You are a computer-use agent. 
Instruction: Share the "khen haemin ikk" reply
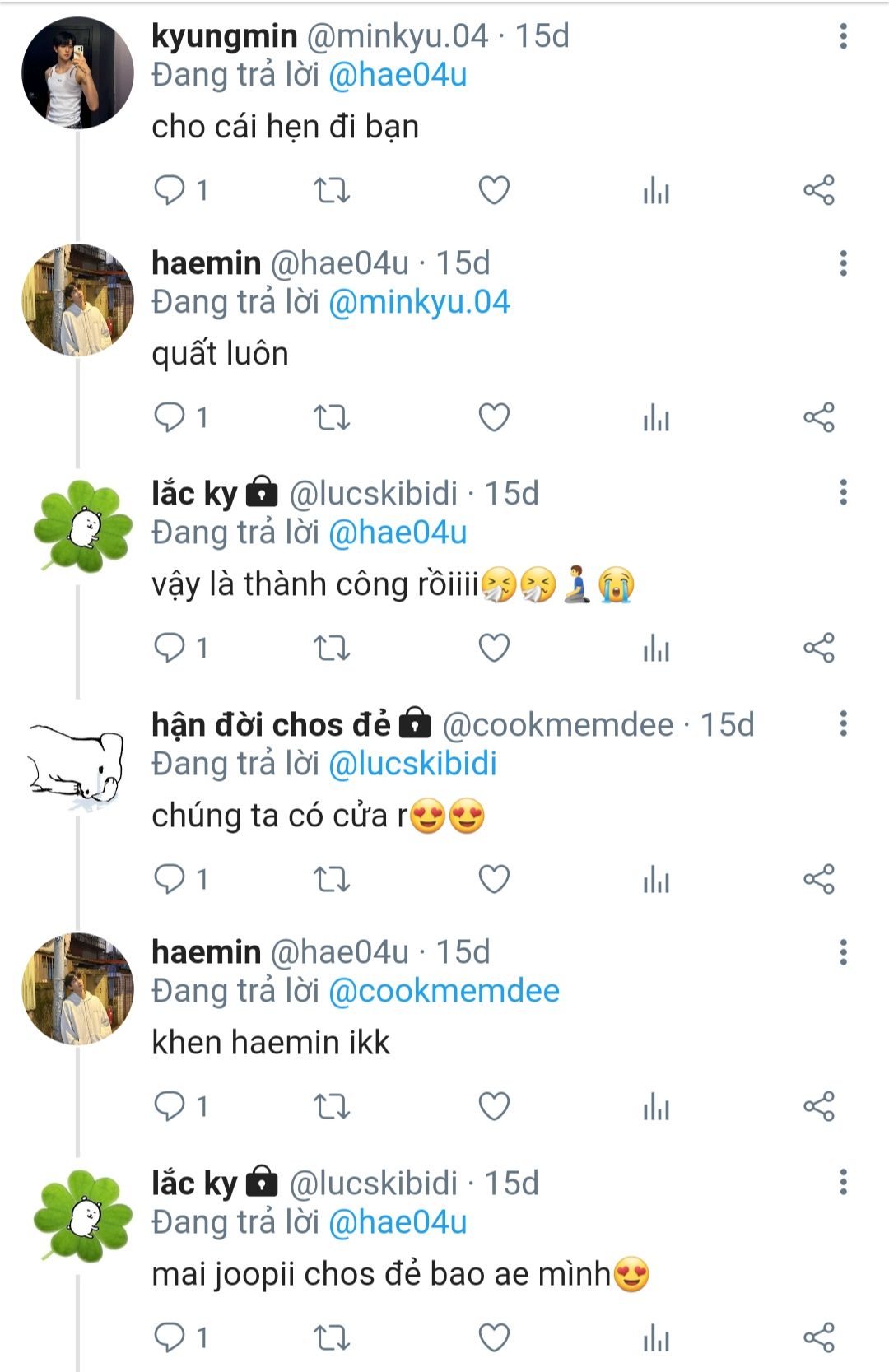[x=818, y=1107]
